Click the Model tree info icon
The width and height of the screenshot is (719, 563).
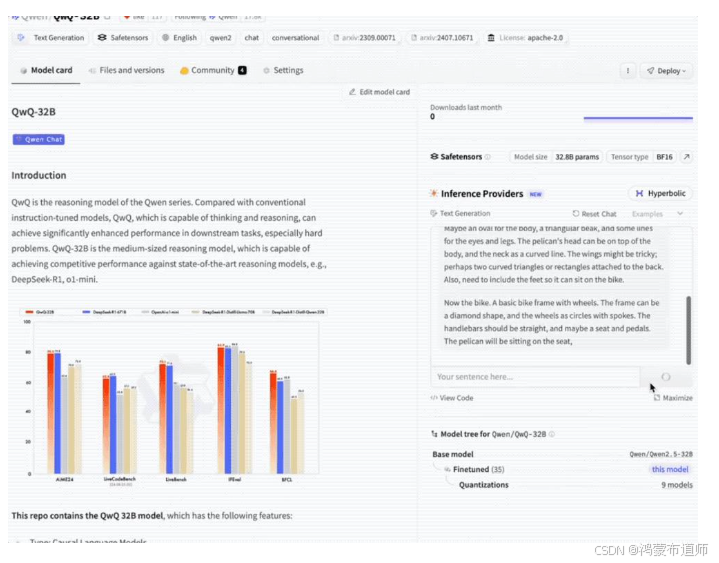coord(552,434)
